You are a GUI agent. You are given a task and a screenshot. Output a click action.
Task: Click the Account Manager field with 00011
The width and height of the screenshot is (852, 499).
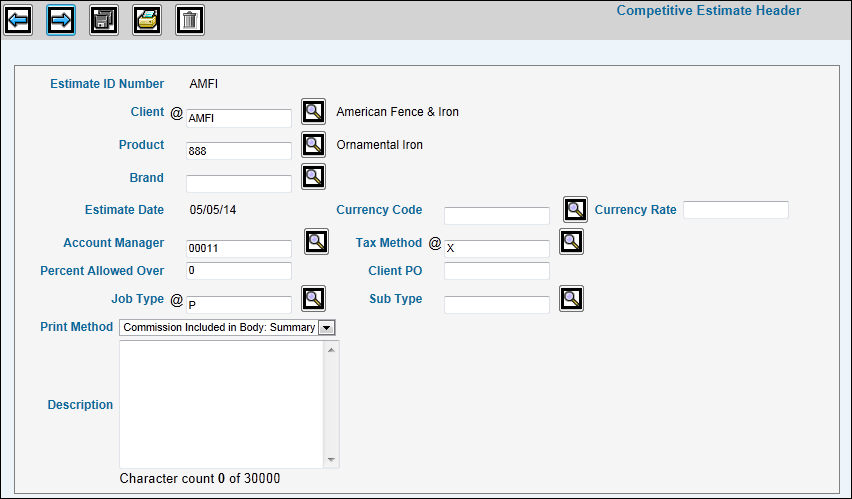click(239, 248)
